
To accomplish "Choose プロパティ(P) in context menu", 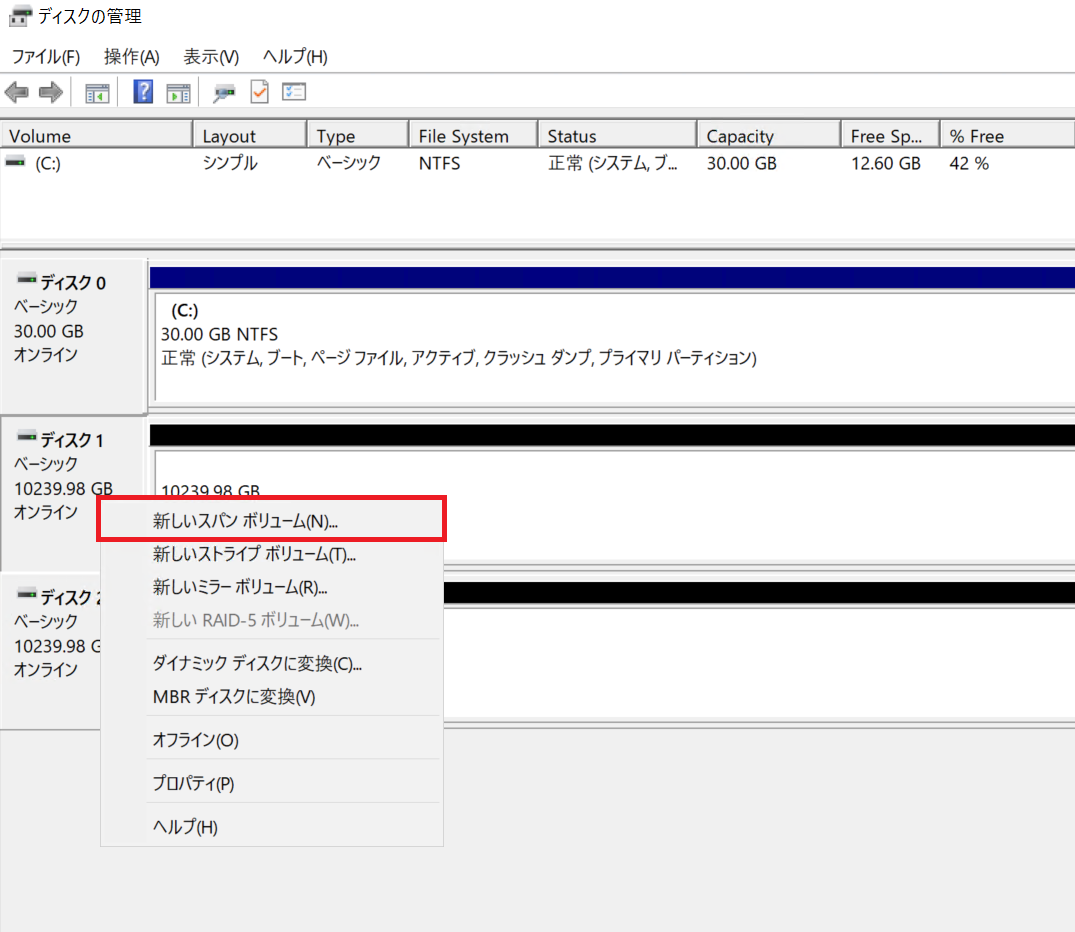I will (x=271, y=783).
